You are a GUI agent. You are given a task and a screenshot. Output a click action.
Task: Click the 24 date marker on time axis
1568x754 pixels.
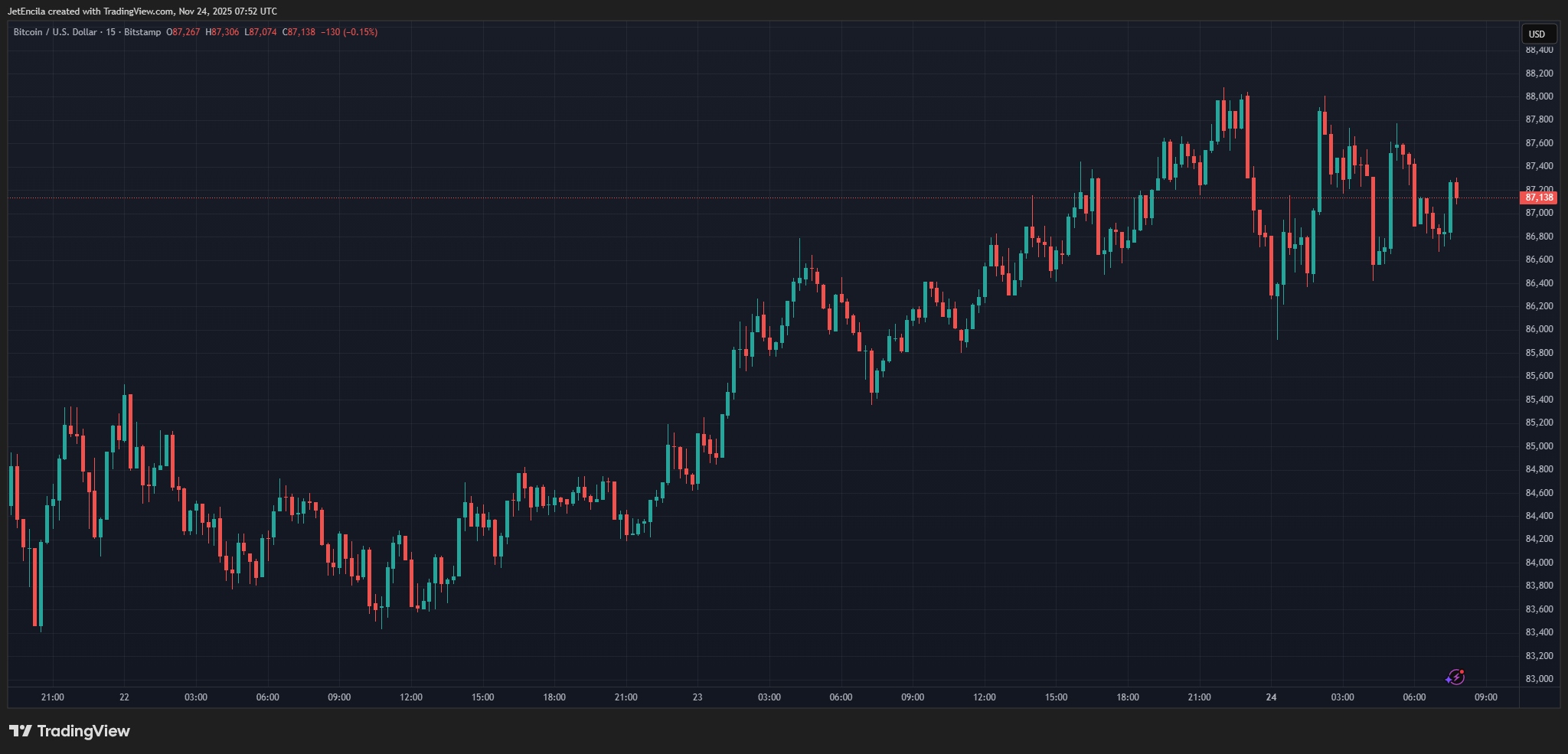1271,697
